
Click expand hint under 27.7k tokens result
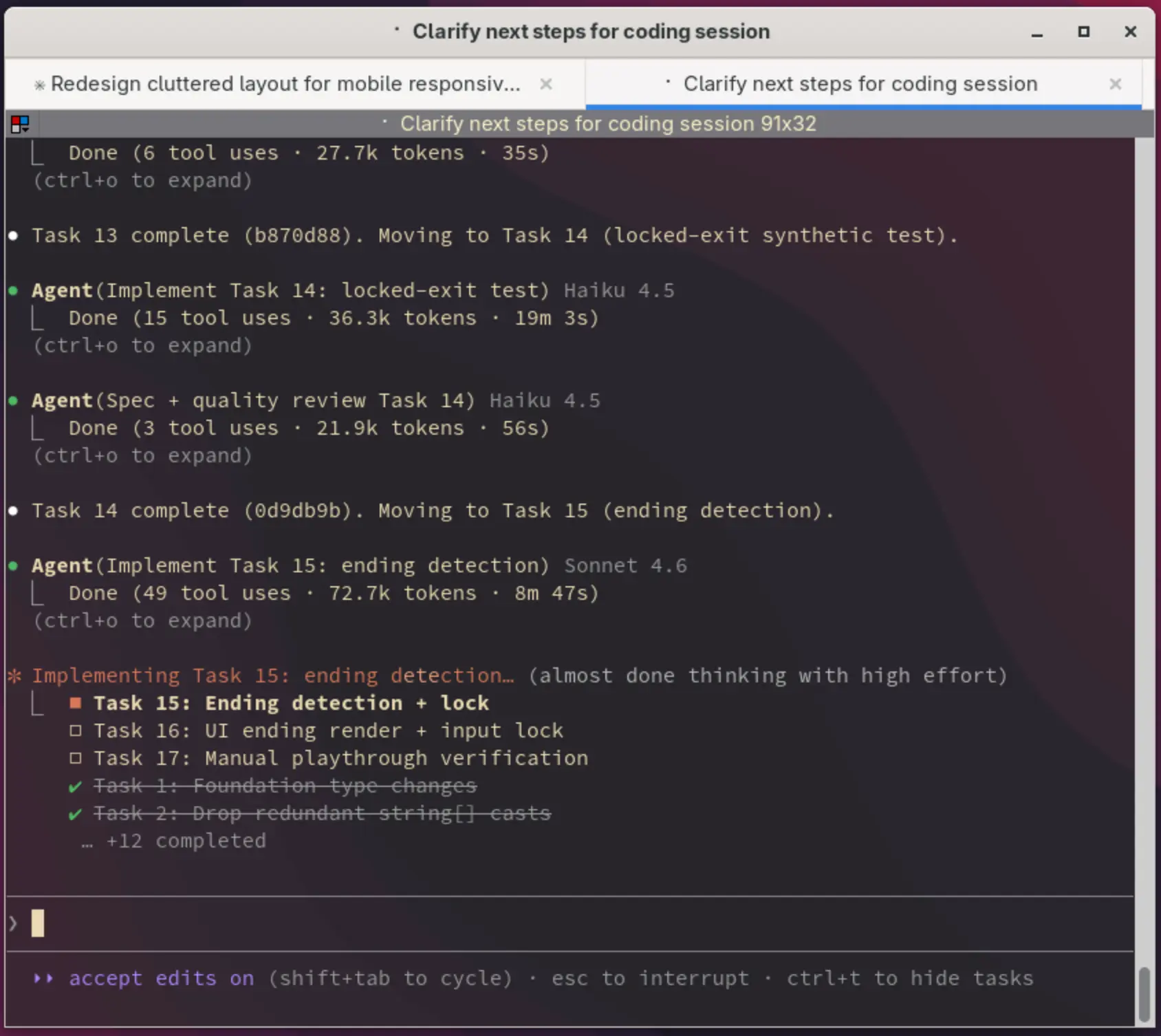(x=143, y=180)
